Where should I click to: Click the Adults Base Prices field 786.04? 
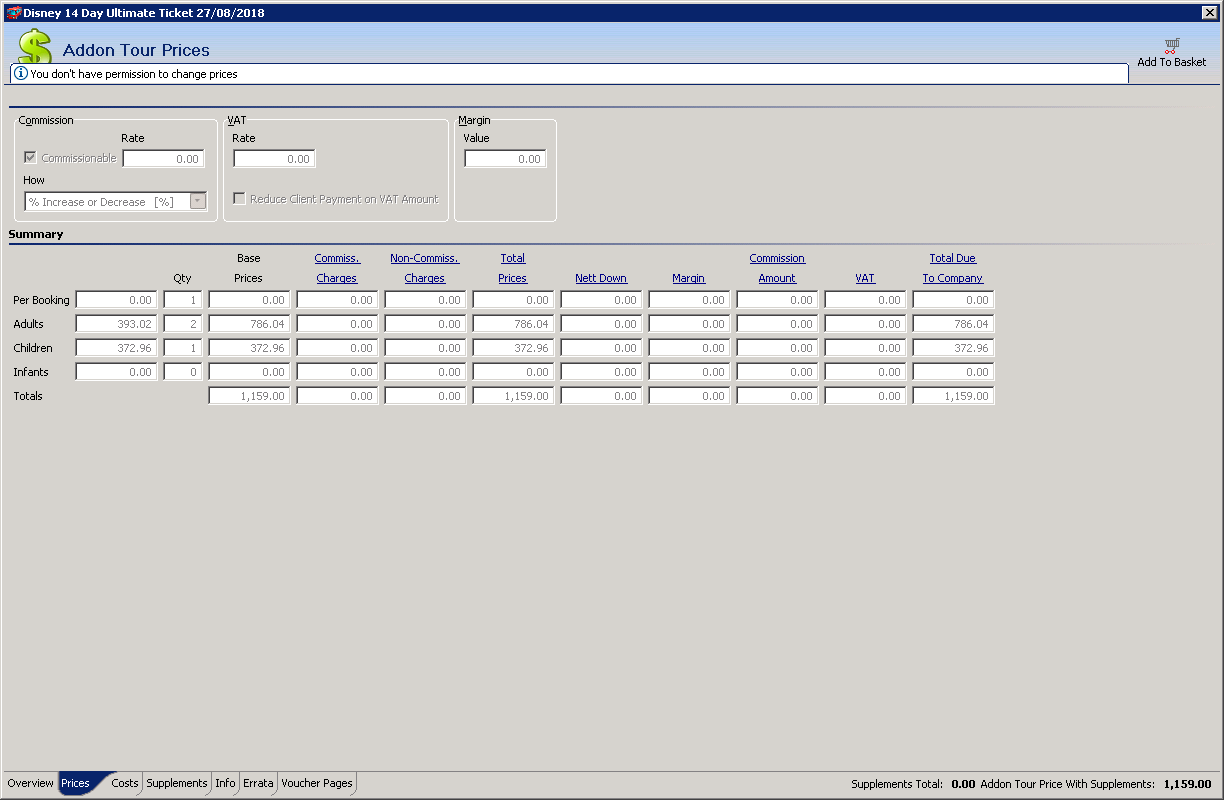pos(249,324)
